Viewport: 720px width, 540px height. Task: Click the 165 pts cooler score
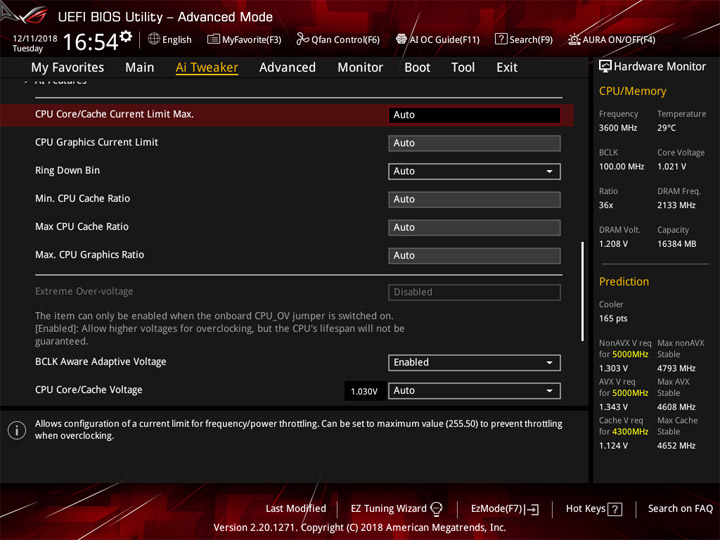(x=613, y=318)
